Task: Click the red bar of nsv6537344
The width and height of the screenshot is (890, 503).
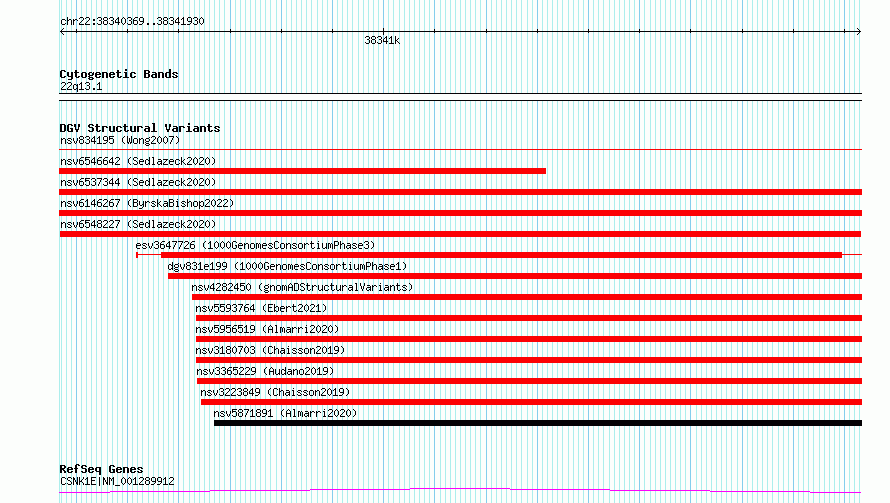Action: pyautogui.click(x=460, y=192)
